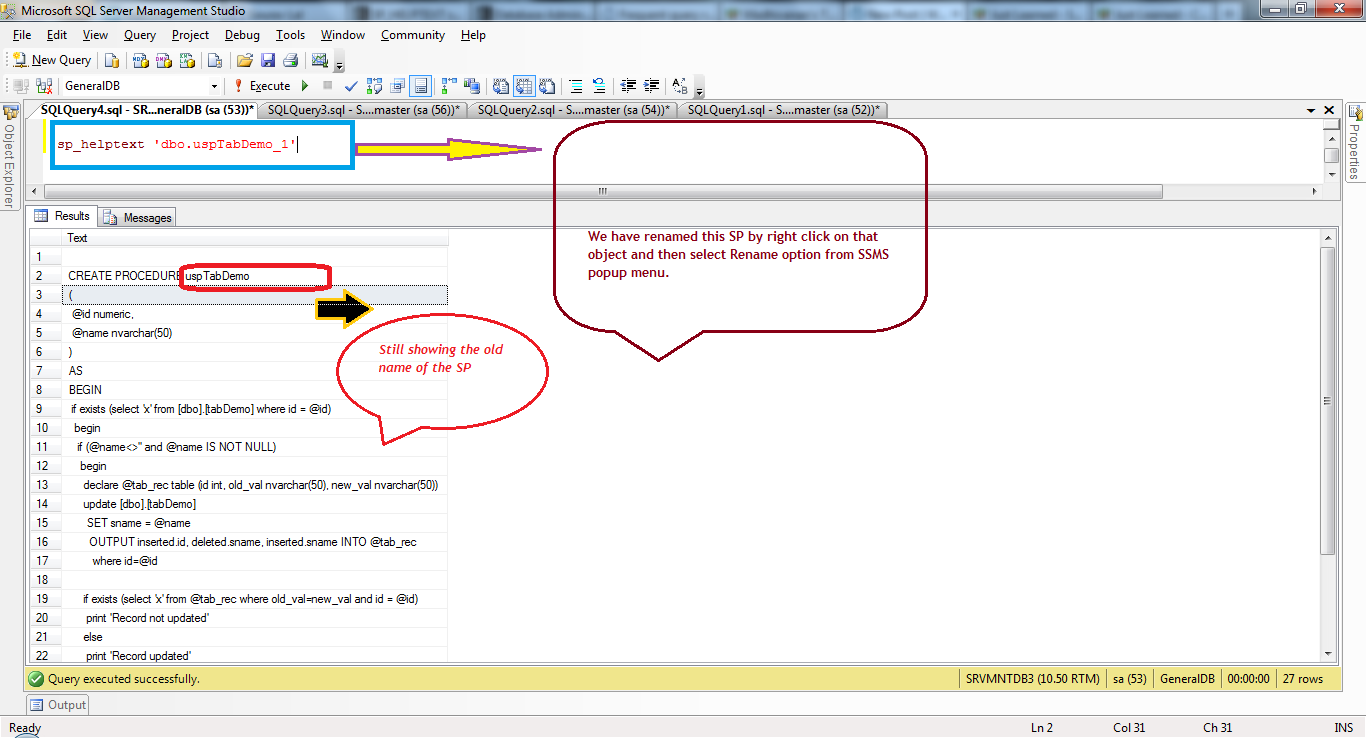The height and width of the screenshot is (738, 1366).
Task: Open the Query Options icon
Action: [399, 86]
